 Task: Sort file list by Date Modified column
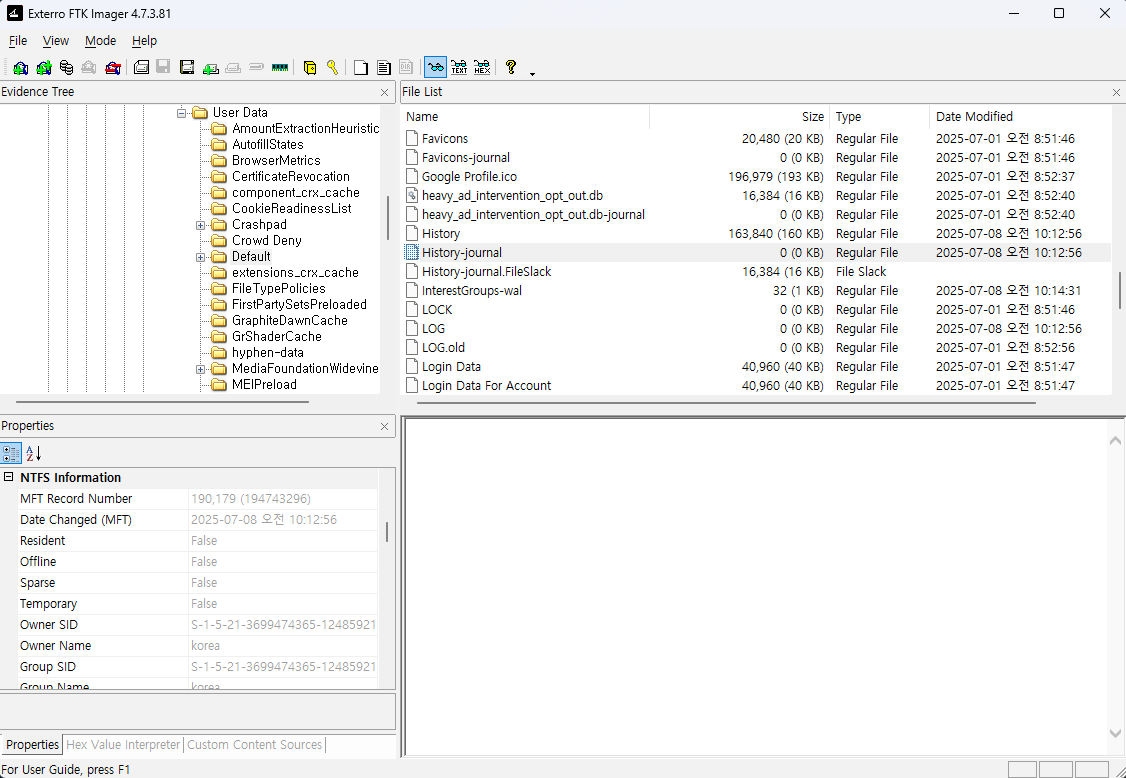point(974,117)
